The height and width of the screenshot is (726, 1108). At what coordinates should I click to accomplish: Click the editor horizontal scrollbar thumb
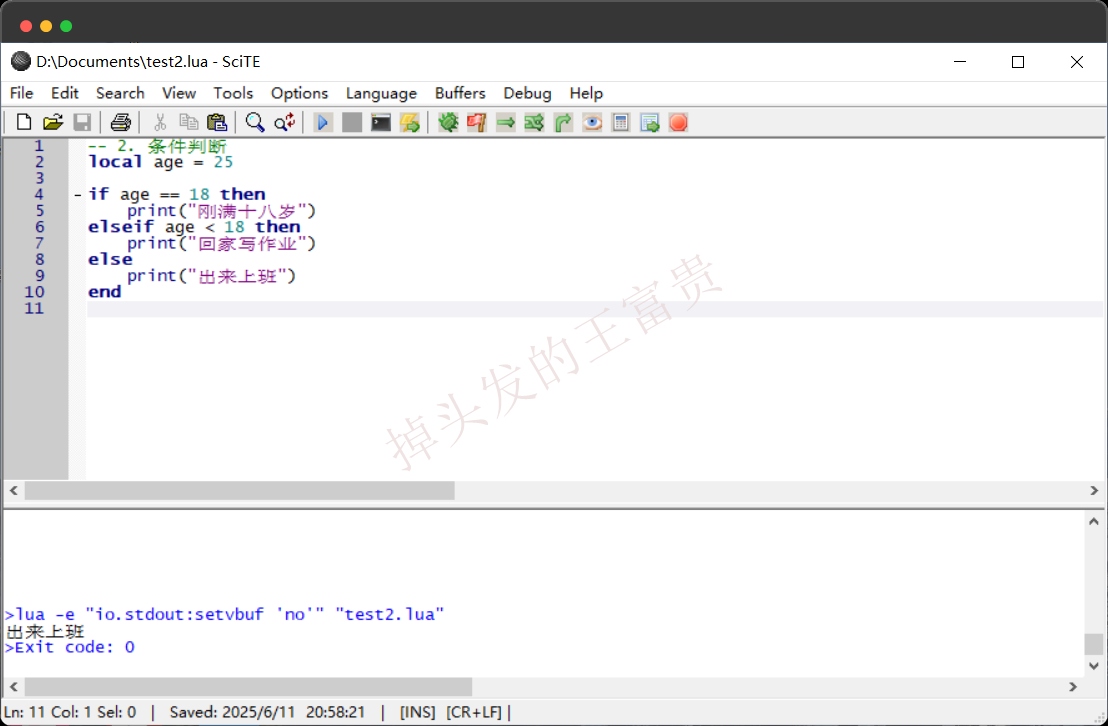[x=240, y=490]
